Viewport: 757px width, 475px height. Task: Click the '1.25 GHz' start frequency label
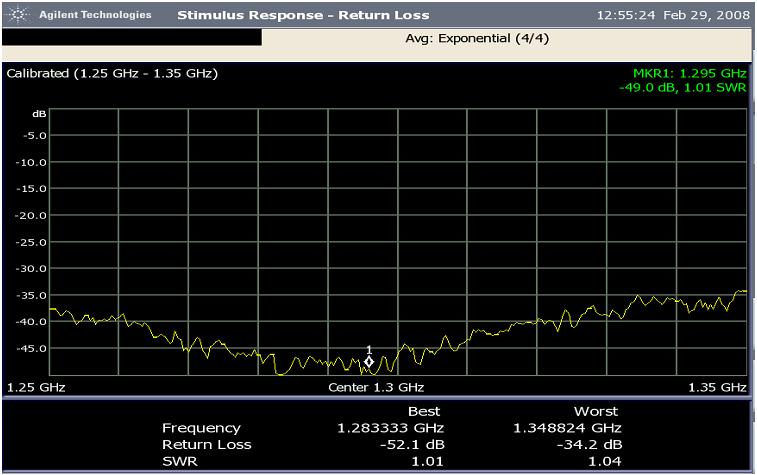tap(36, 387)
